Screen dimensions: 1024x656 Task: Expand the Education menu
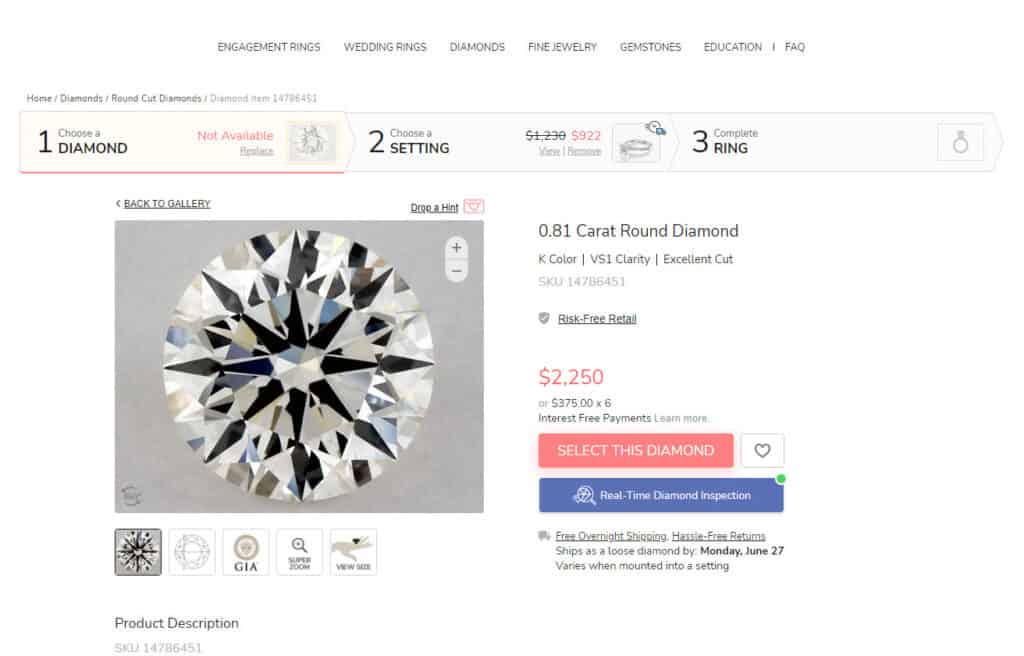click(x=732, y=47)
